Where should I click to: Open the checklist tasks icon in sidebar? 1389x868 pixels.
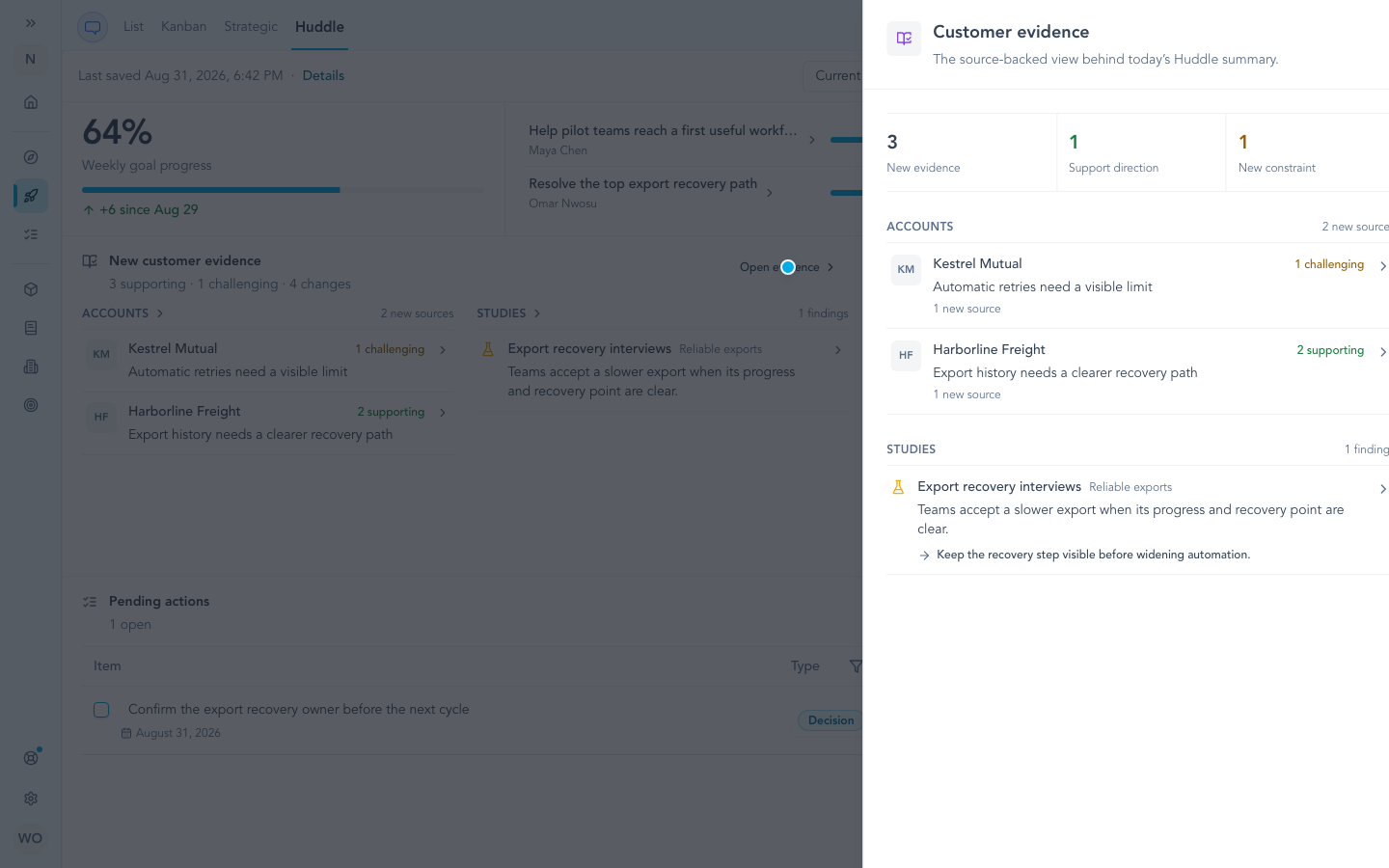coord(31,234)
